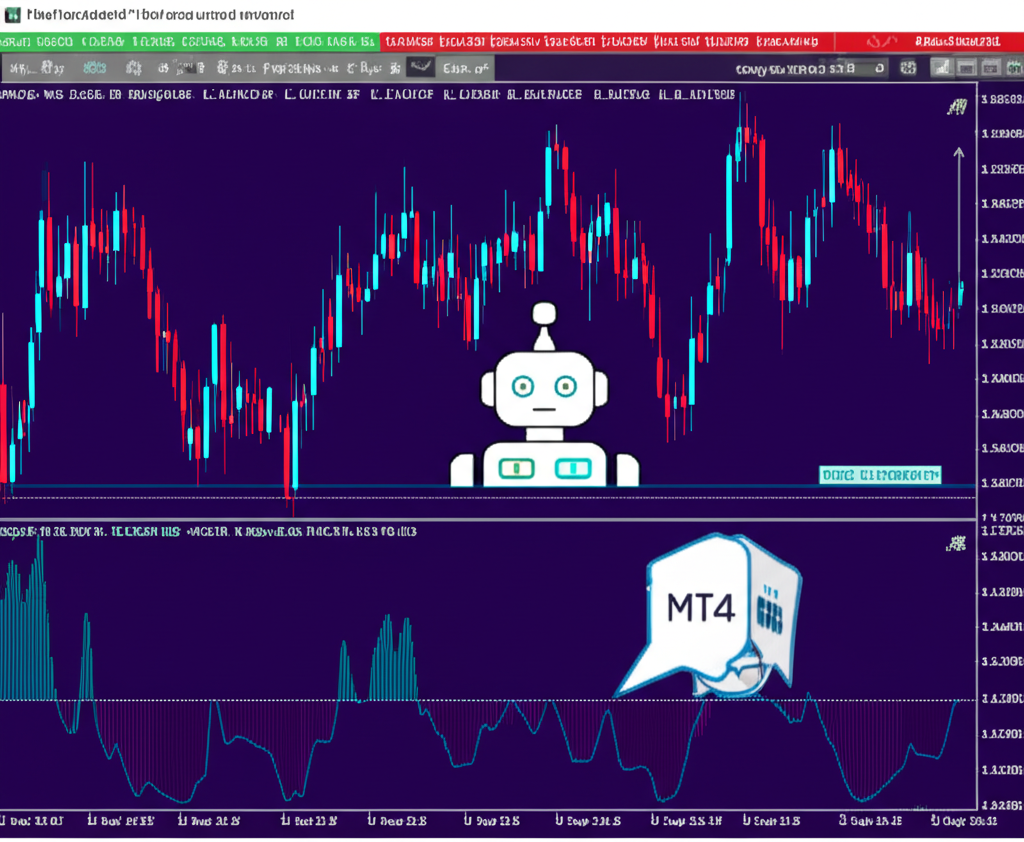
Task: Click small icon at top-right of price chart
Action: (x=957, y=107)
